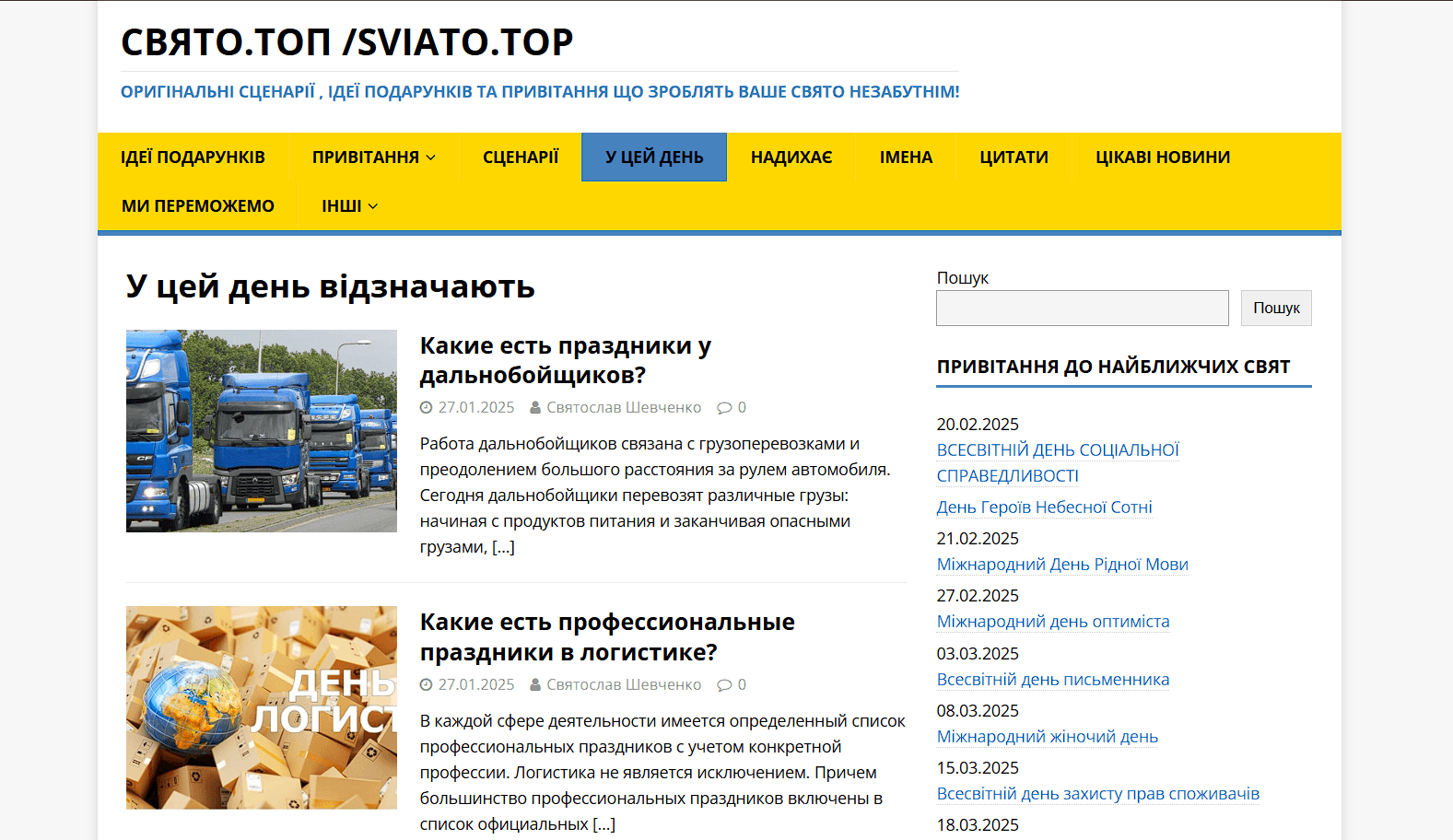Viewport: 1453px width, 840px height.
Task: Open Міжнародний день оптиміста link
Action: (1053, 622)
